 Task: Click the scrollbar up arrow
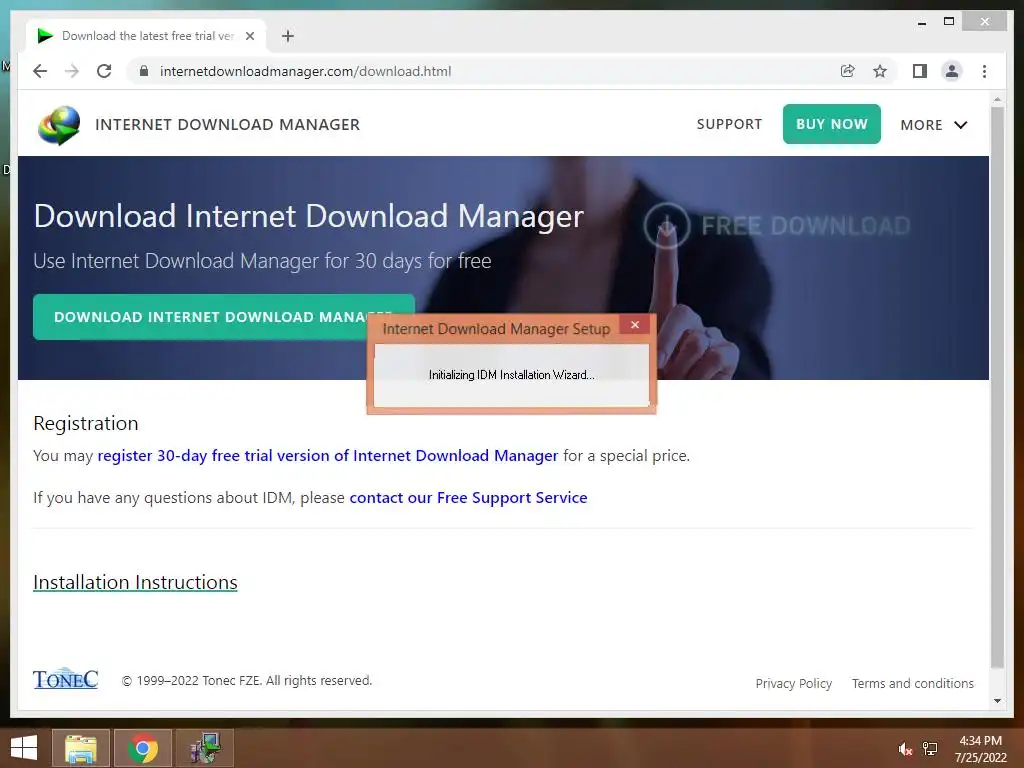(997, 99)
